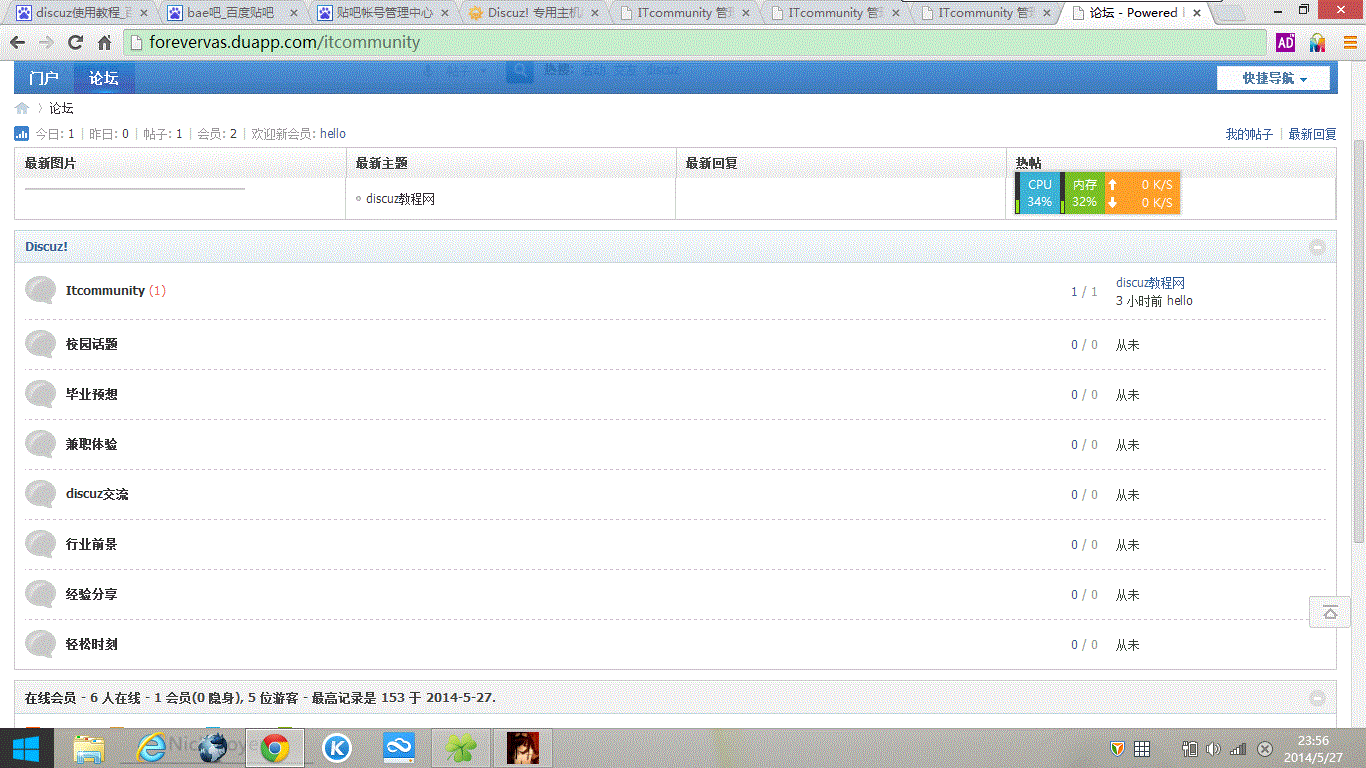The height and width of the screenshot is (768, 1366).
Task: Click the 轻松时刻 forum bubble icon
Action: tap(40, 644)
